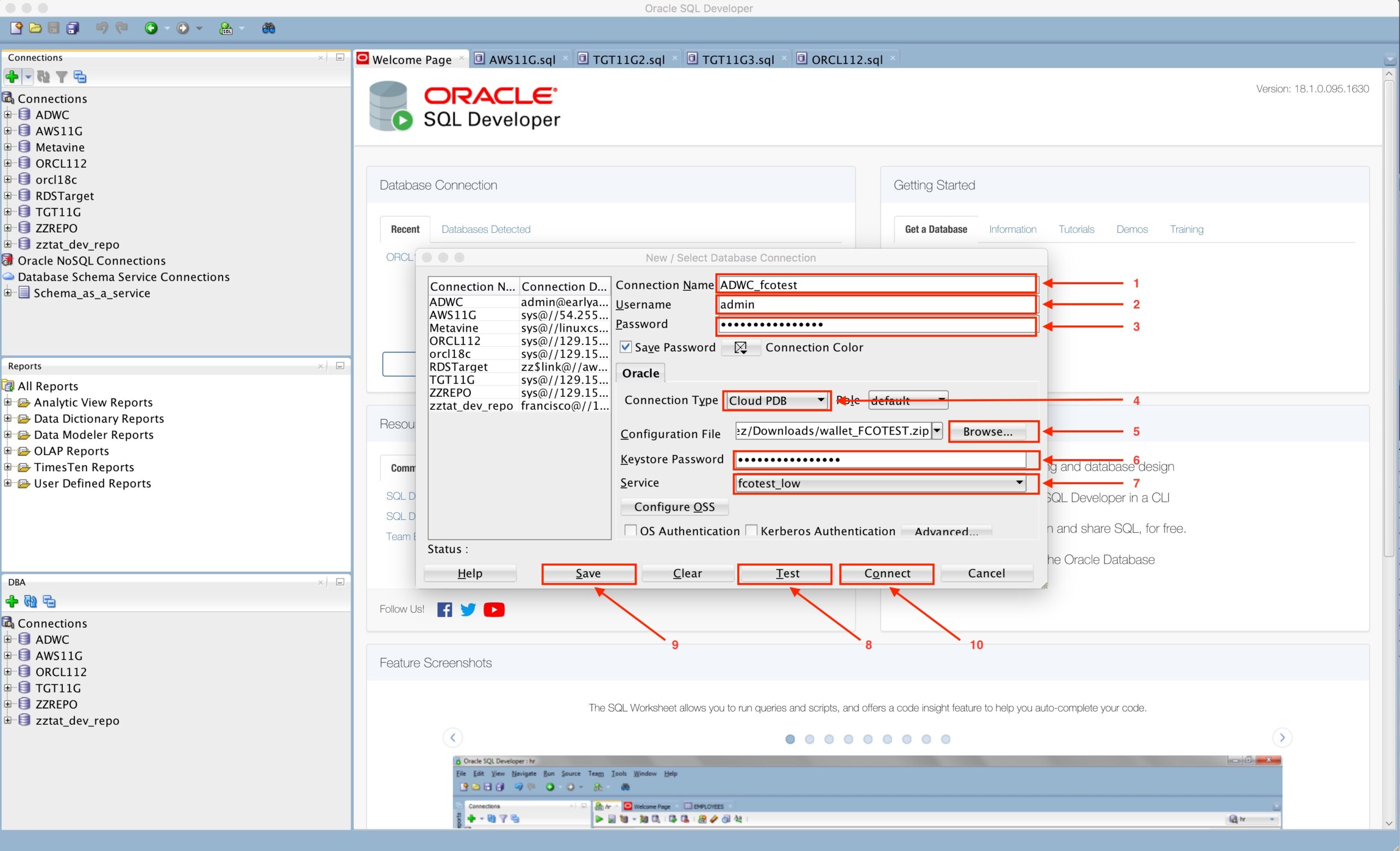Click the green plus New Connection icon
The image size is (1400, 851).
[12, 77]
